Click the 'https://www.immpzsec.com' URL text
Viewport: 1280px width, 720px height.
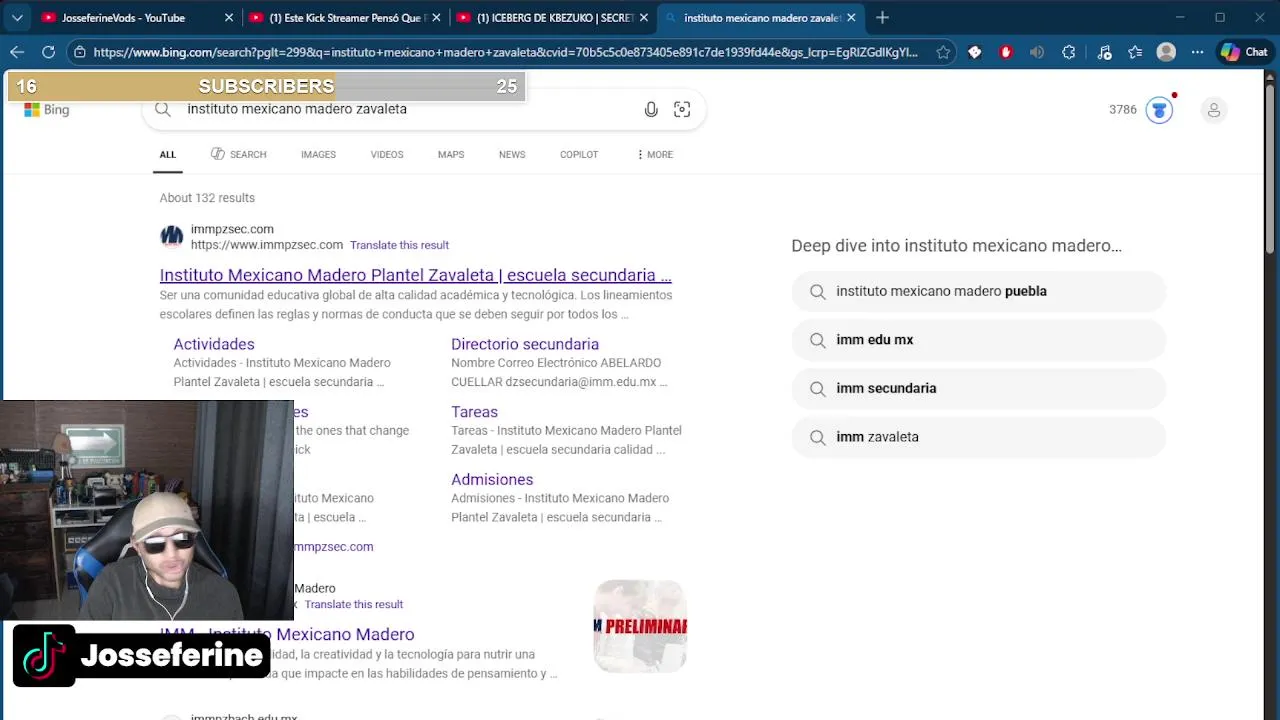[x=267, y=245]
